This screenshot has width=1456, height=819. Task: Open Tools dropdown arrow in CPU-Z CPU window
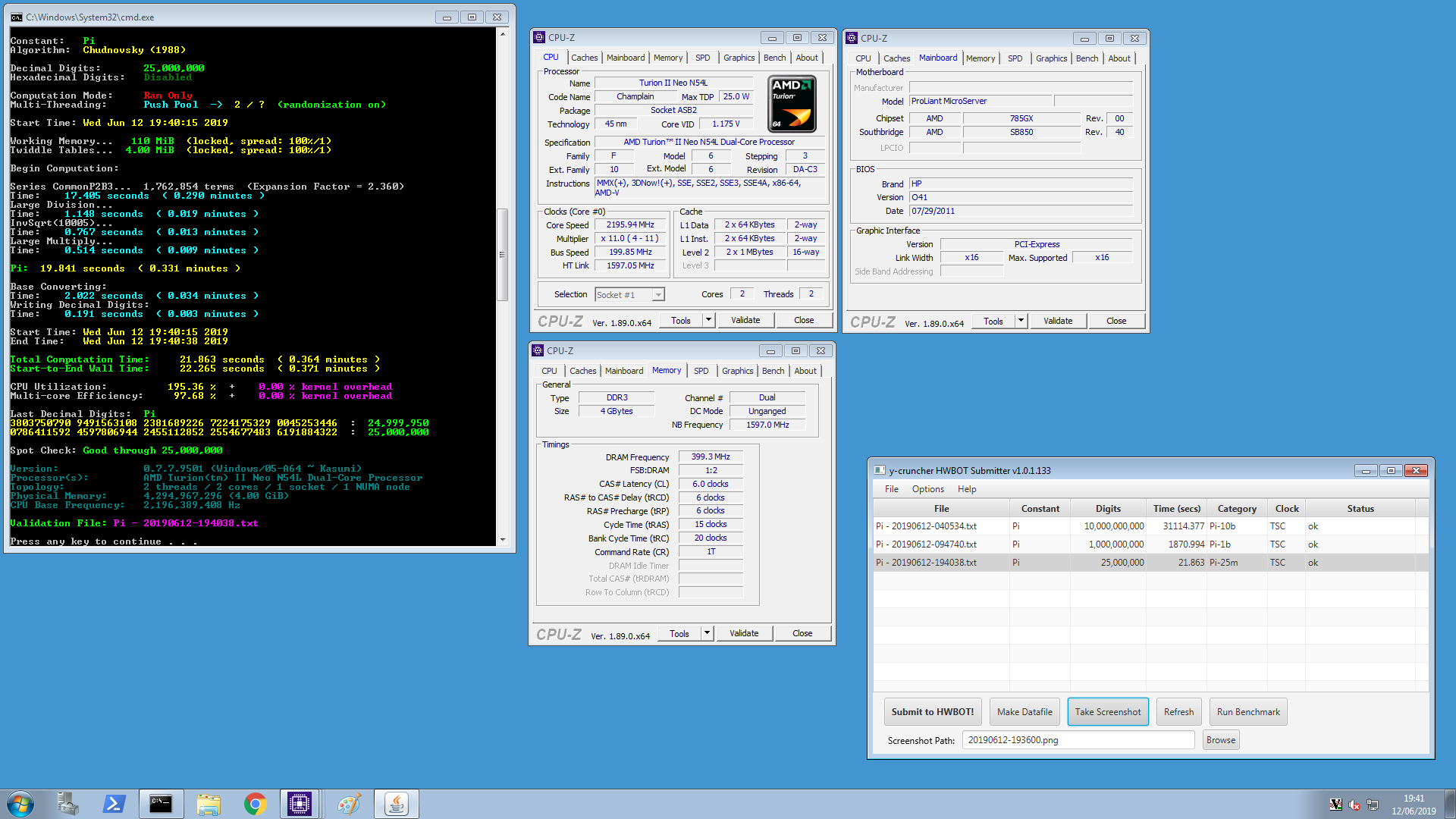[708, 320]
